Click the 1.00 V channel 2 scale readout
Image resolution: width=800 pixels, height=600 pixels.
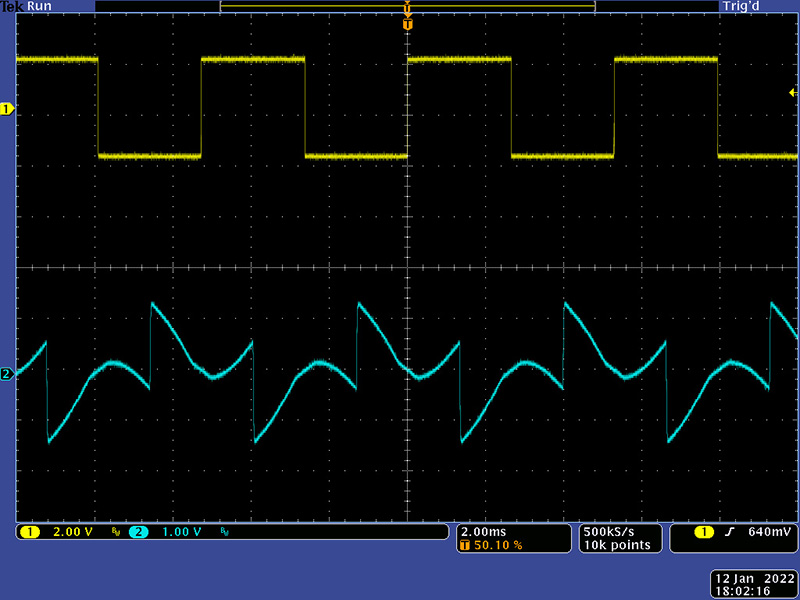(179, 531)
